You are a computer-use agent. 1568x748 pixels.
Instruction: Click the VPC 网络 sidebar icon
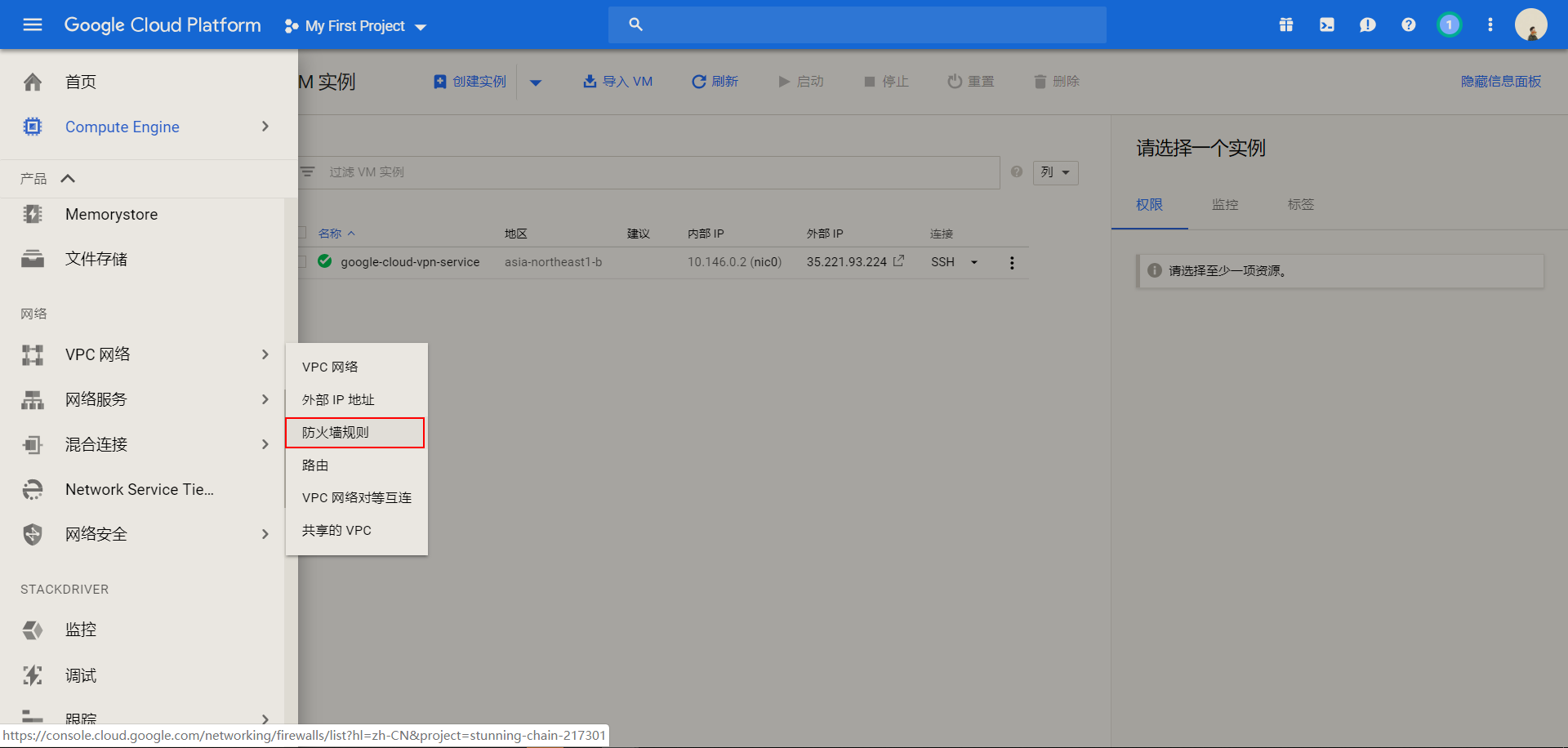point(33,354)
